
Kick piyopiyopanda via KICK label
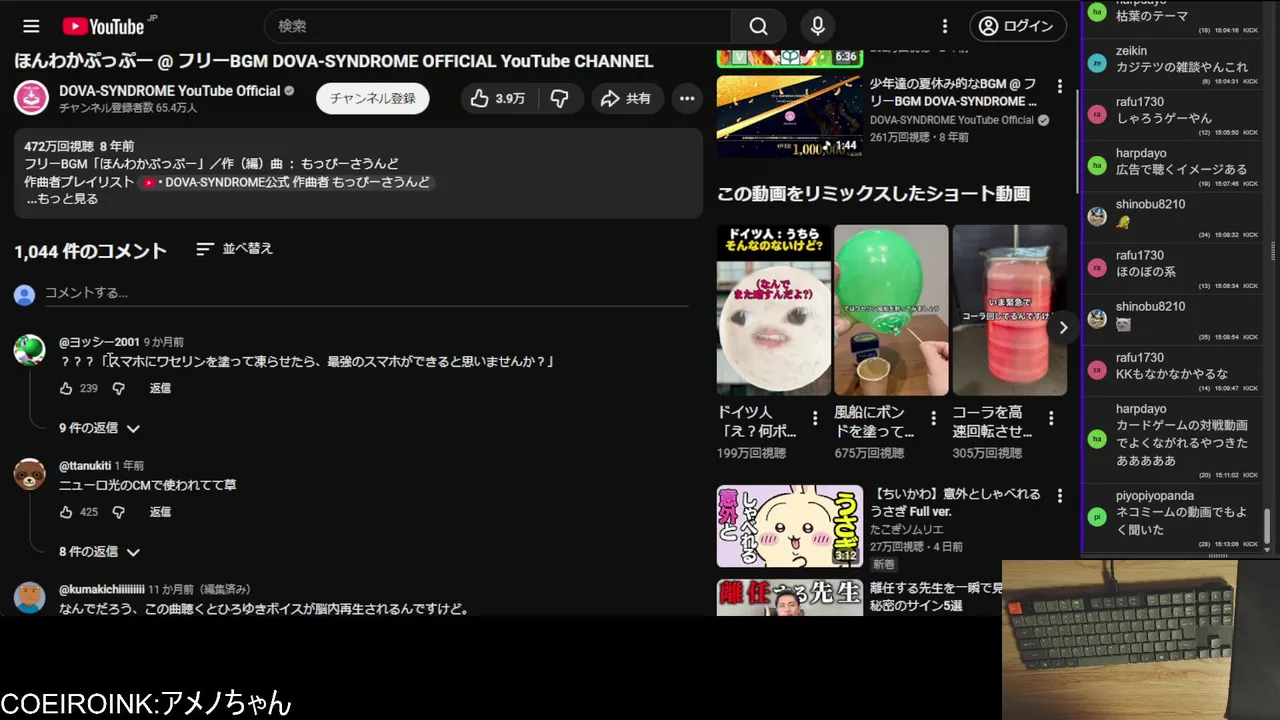click(x=1250, y=544)
